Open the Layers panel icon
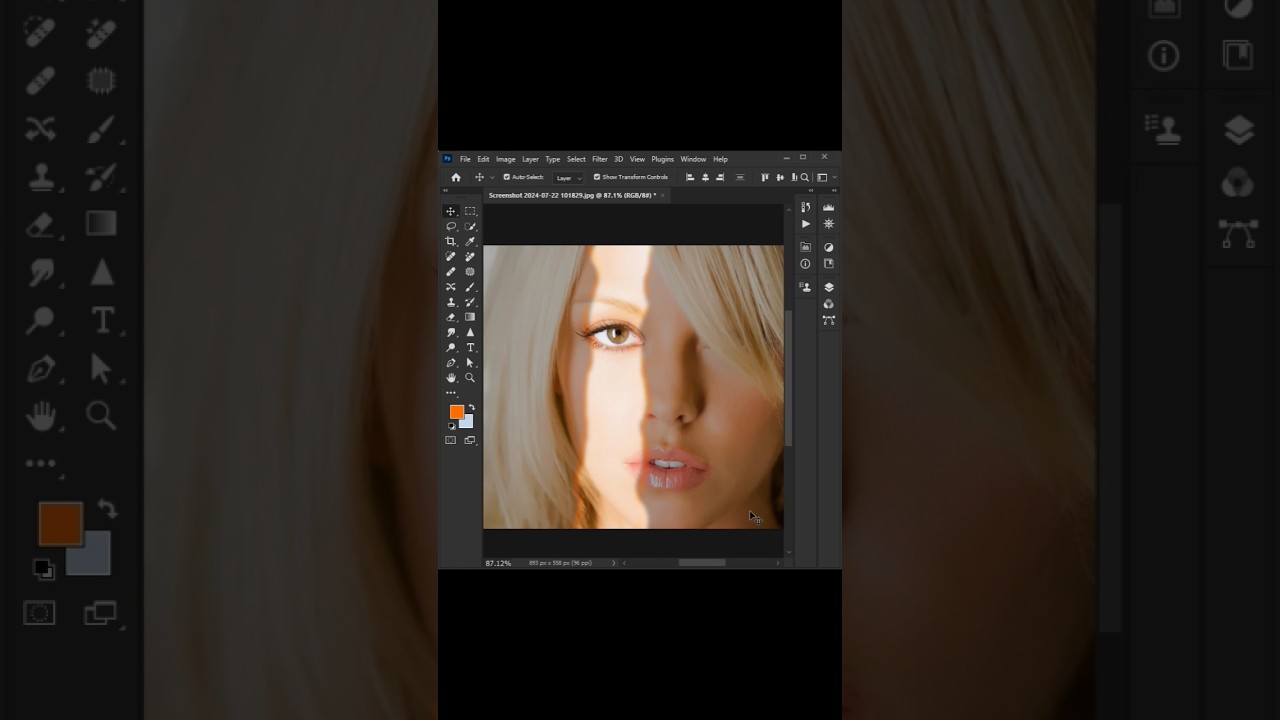This screenshot has width=1280, height=720. [829, 287]
